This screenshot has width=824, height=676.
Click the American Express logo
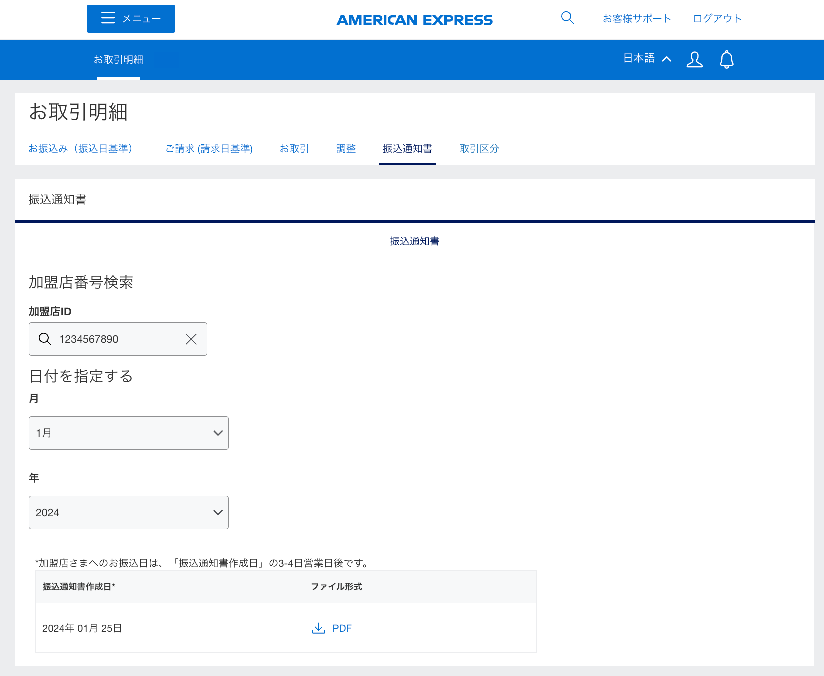point(414,19)
